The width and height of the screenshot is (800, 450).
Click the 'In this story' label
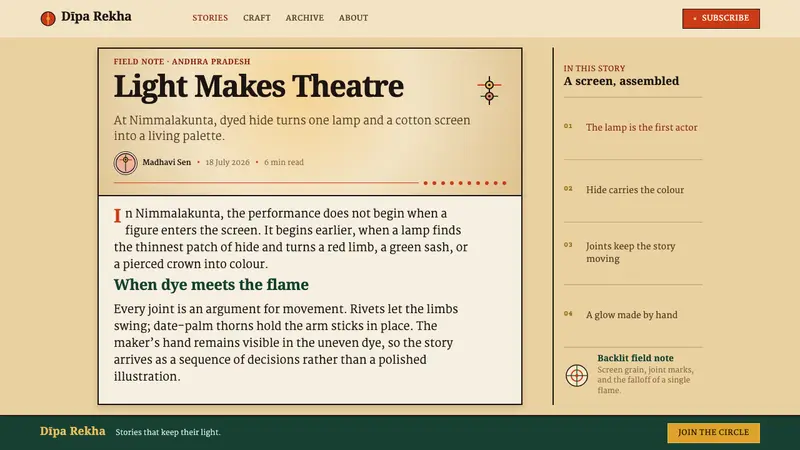[594, 68]
